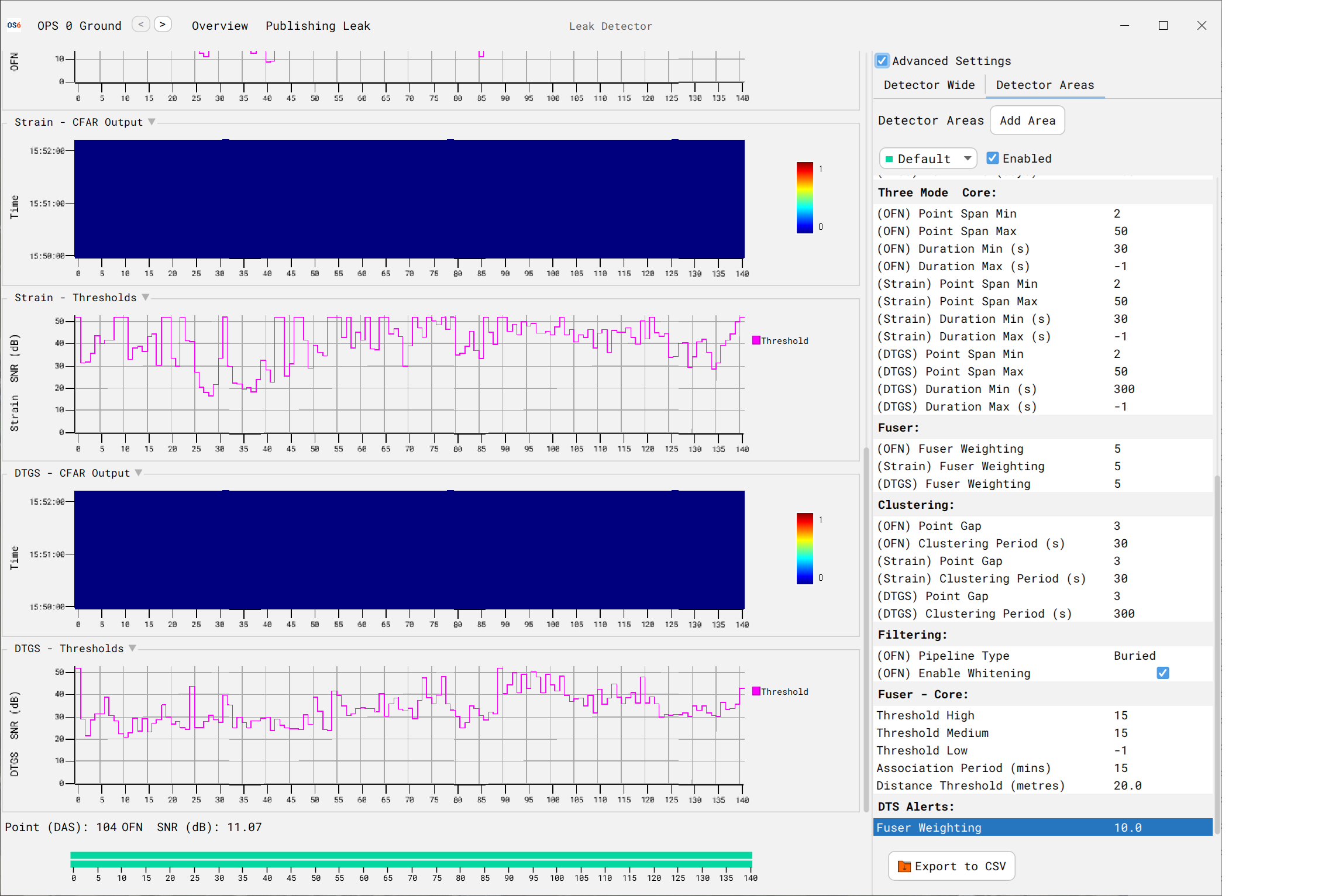
Task: Collapse the Strain - CFAR Output panel
Action: click(152, 122)
